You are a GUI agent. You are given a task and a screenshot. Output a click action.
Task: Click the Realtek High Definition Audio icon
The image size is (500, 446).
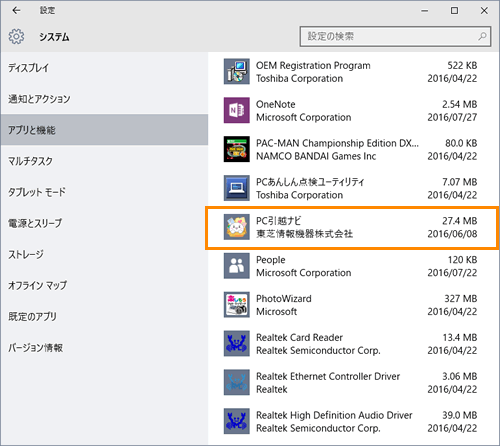237,421
